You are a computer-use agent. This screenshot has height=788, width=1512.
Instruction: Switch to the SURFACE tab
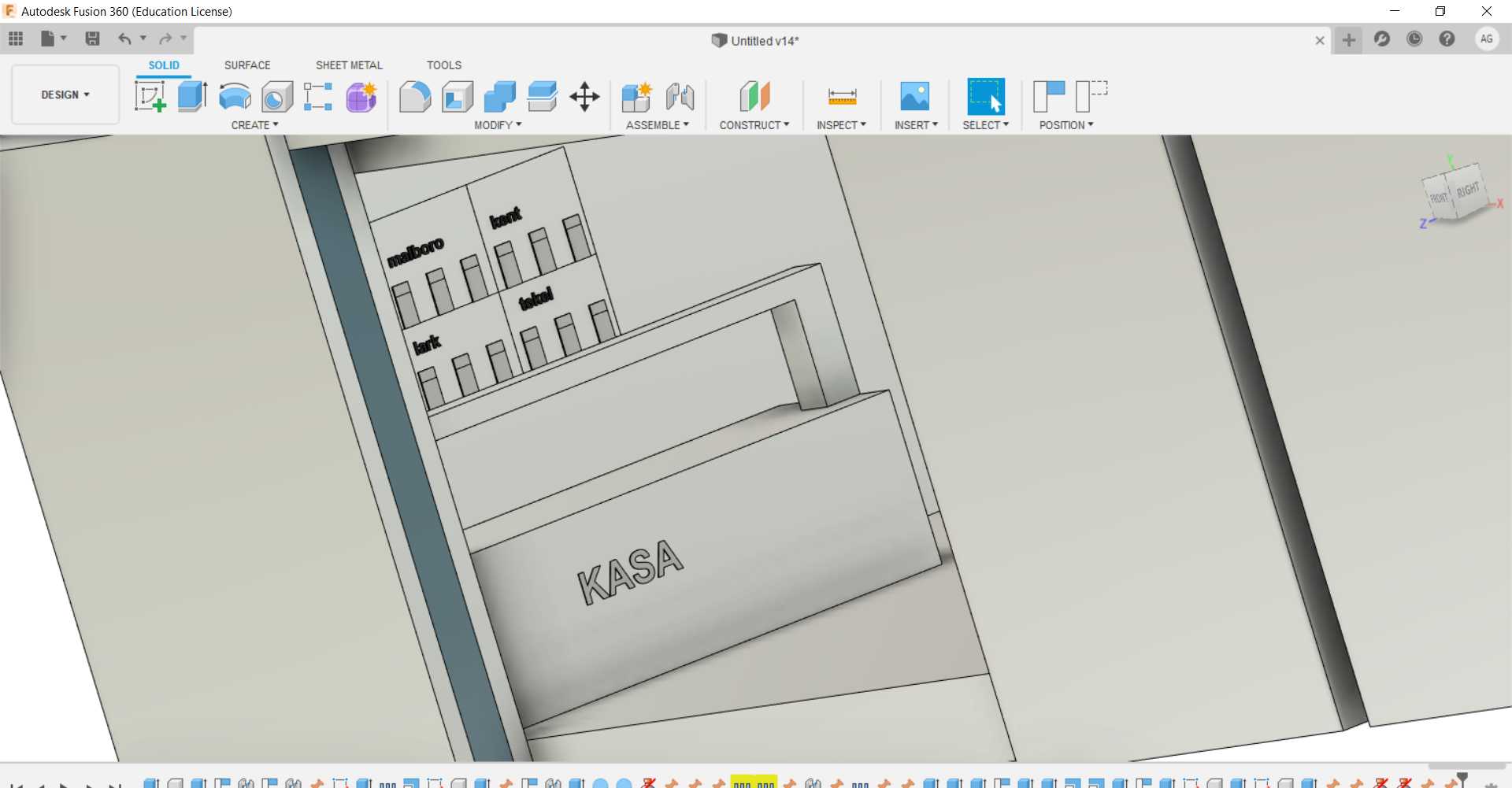point(247,65)
